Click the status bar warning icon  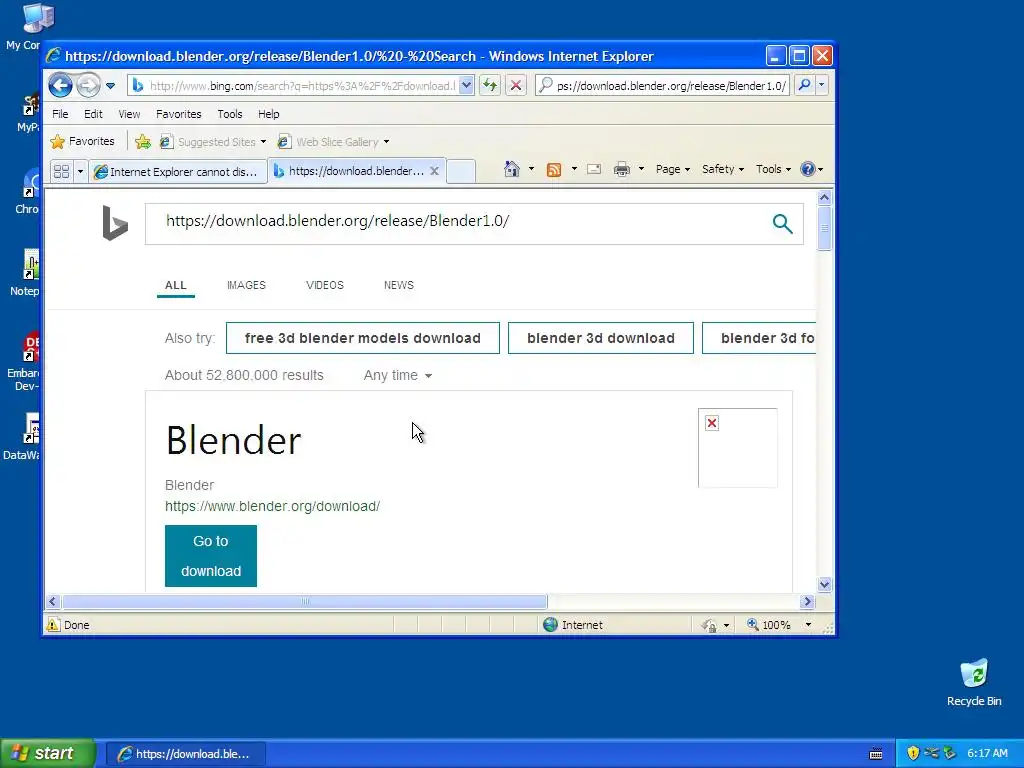pyautogui.click(x=53, y=625)
